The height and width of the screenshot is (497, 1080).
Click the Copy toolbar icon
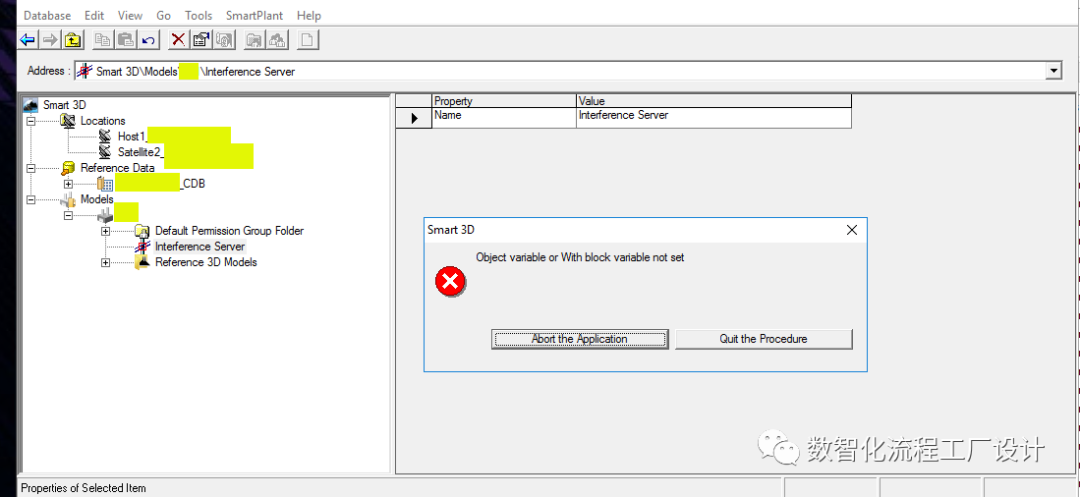pos(103,40)
